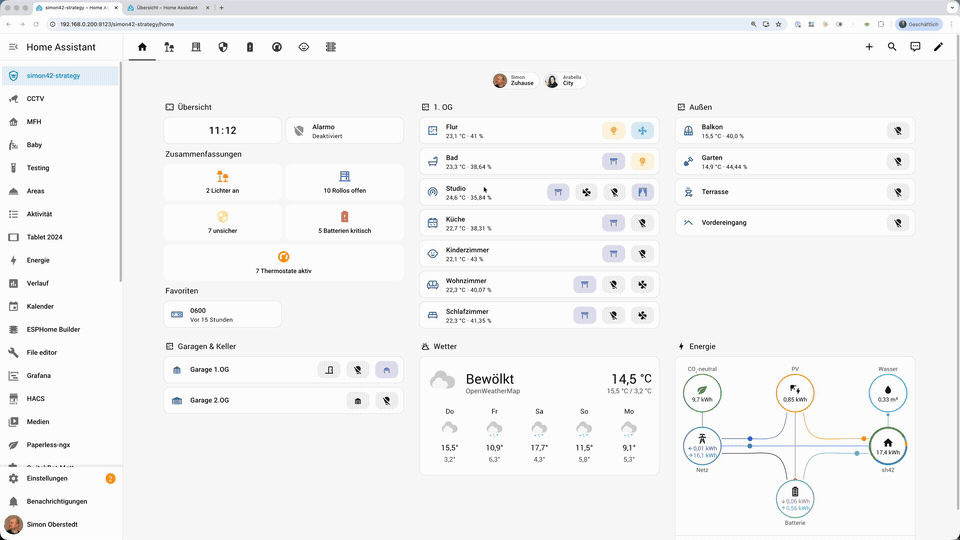
Task: Open 7 Thermostate aktiv summary
Action: [283, 262]
